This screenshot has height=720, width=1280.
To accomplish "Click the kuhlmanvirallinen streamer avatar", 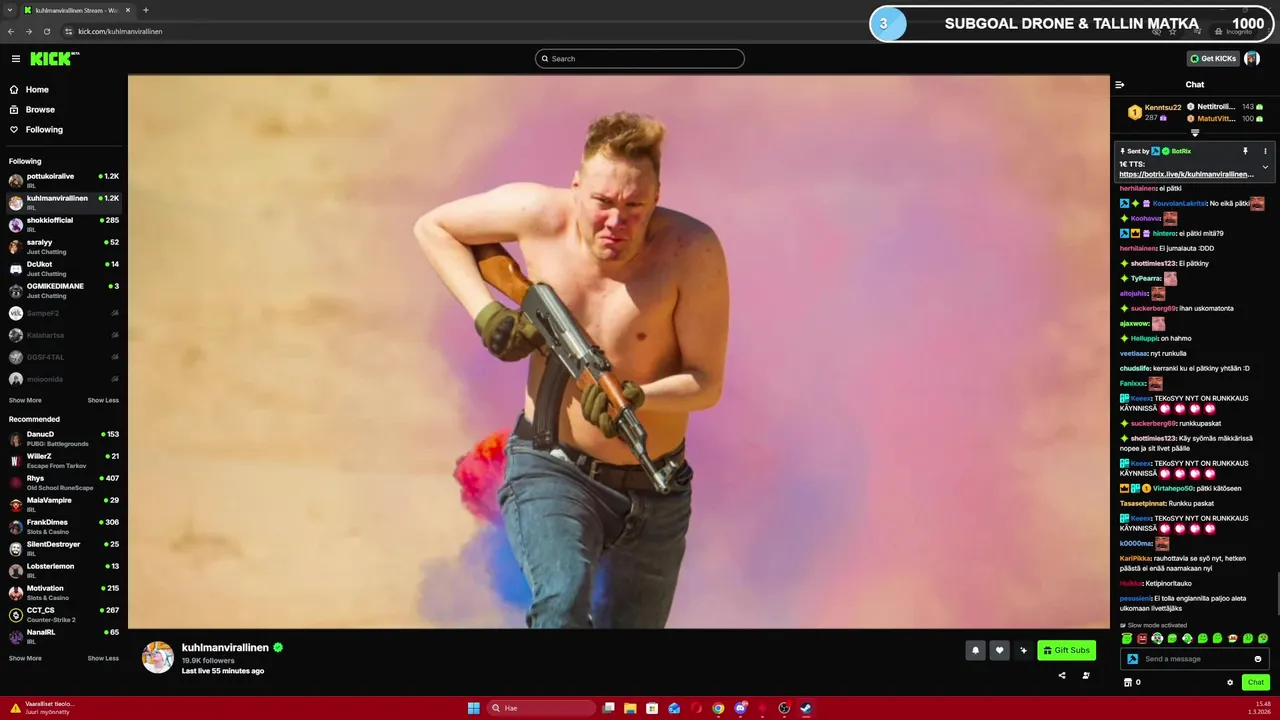I will pyautogui.click(x=158, y=657).
